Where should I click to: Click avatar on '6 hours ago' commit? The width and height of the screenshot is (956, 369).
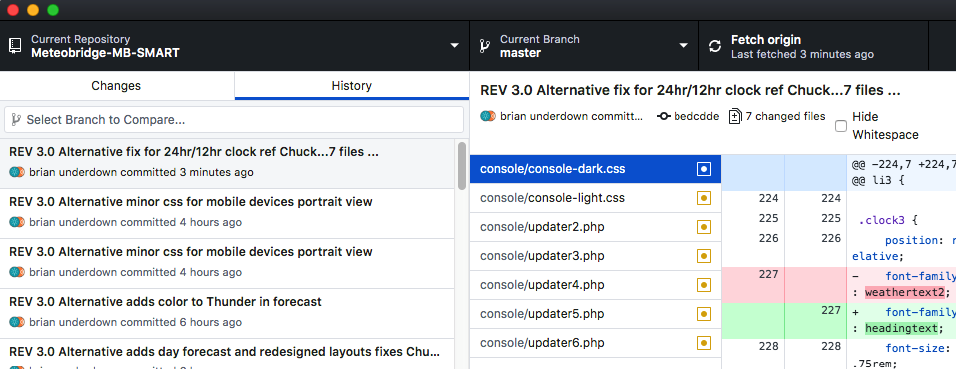coord(16,322)
